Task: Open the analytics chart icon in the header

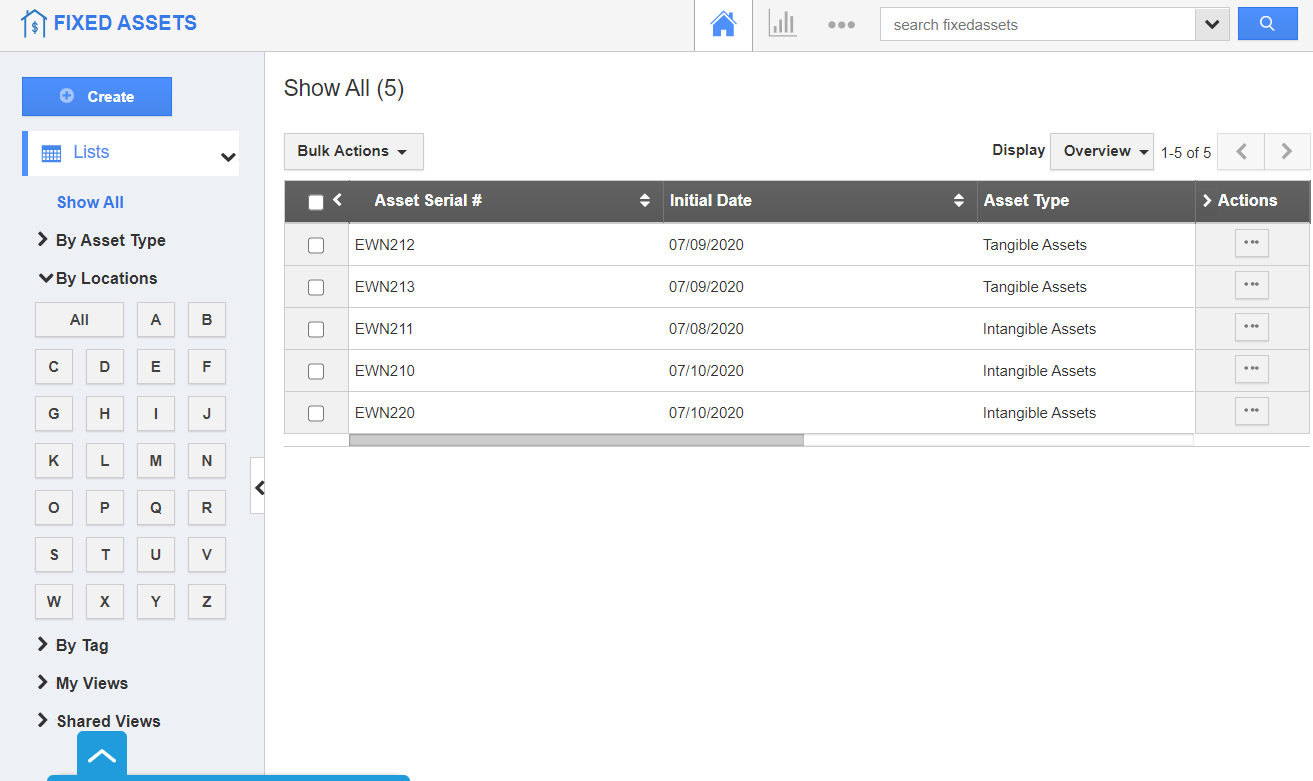Action: (x=782, y=24)
